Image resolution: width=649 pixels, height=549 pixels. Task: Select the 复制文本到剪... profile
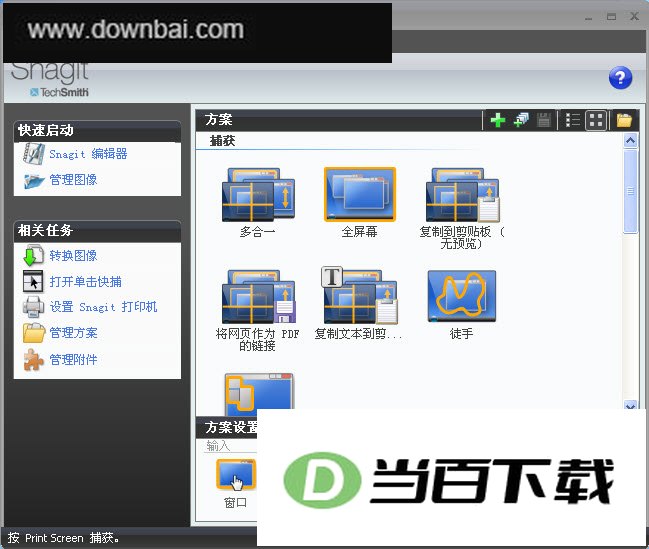tap(358, 304)
